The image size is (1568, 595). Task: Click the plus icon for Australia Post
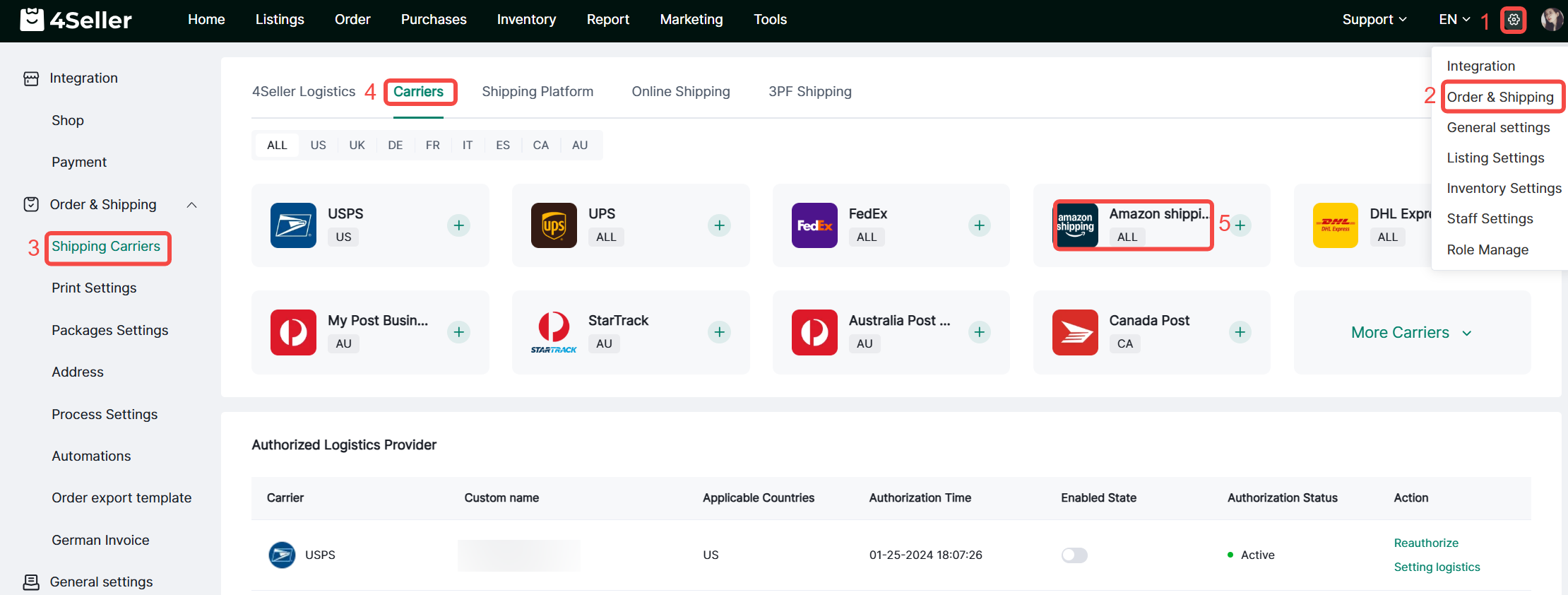point(979,332)
